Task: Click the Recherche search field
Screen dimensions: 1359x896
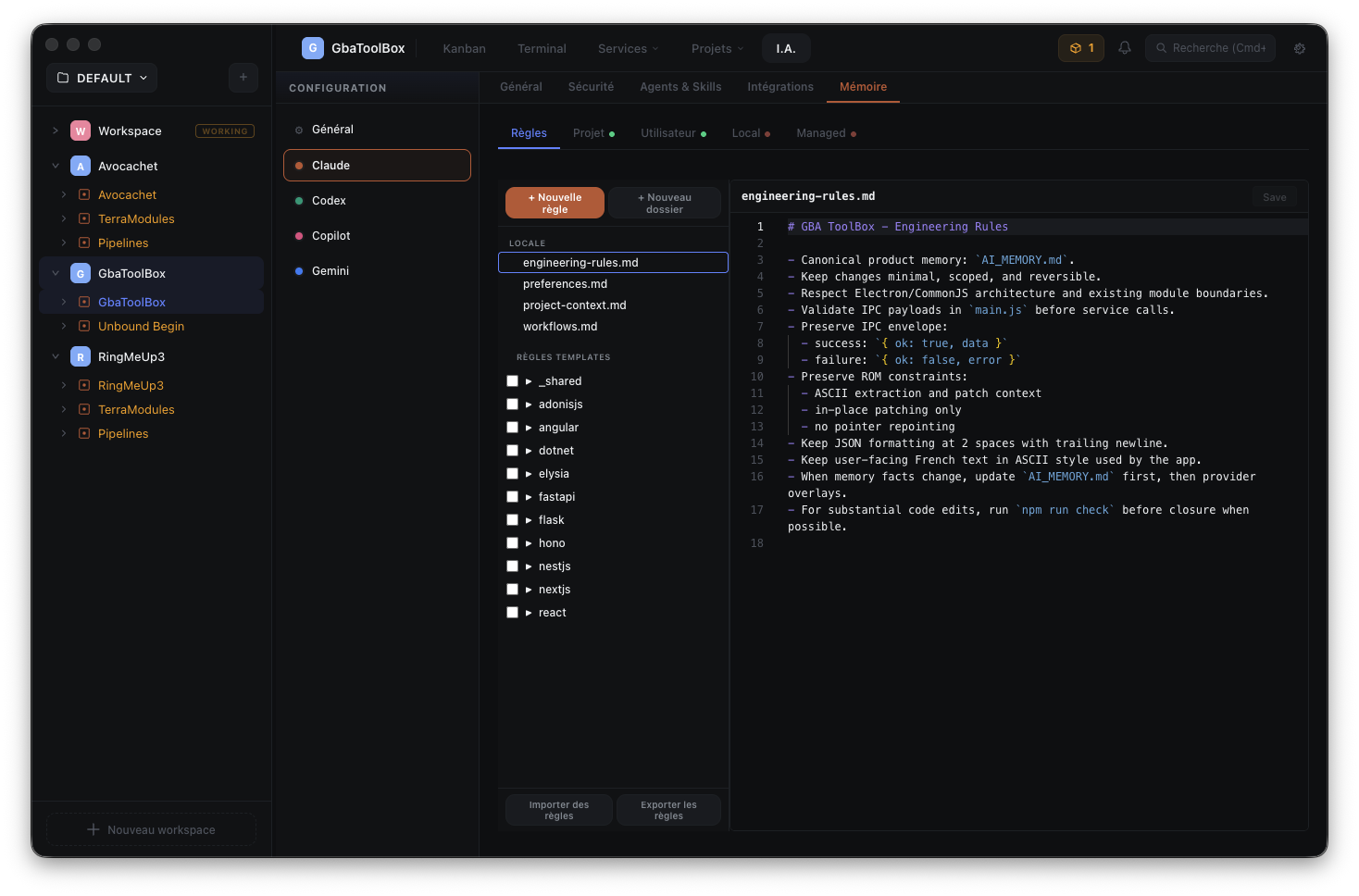Action: click(x=1211, y=48)
